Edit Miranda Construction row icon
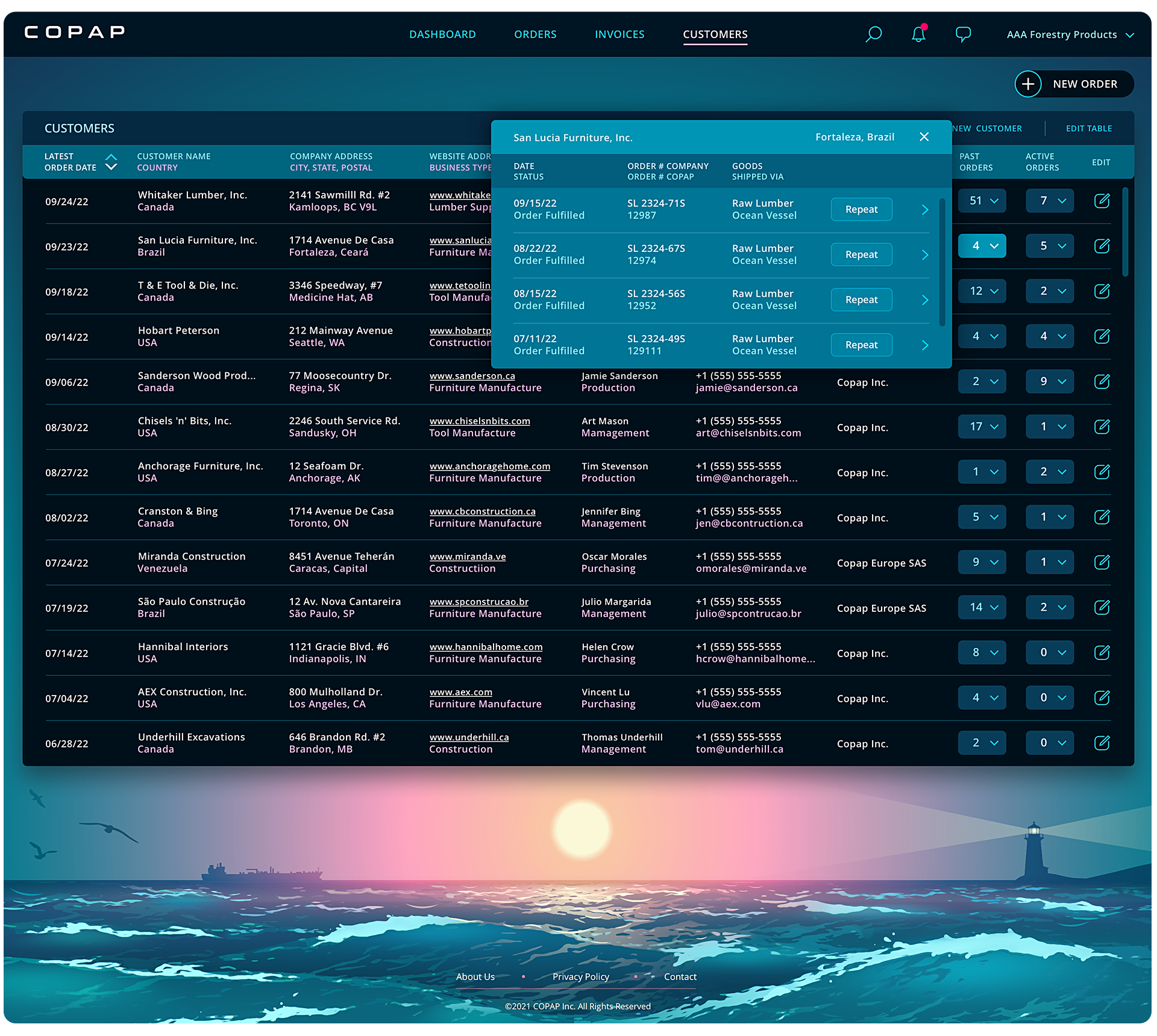Viewport: 1157px width, 1036px height. click(x=1102, y=562)
